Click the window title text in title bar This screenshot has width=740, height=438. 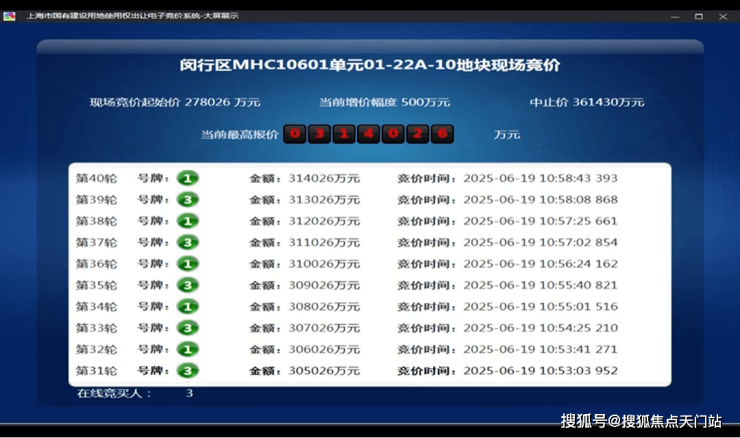coord(133,16)
